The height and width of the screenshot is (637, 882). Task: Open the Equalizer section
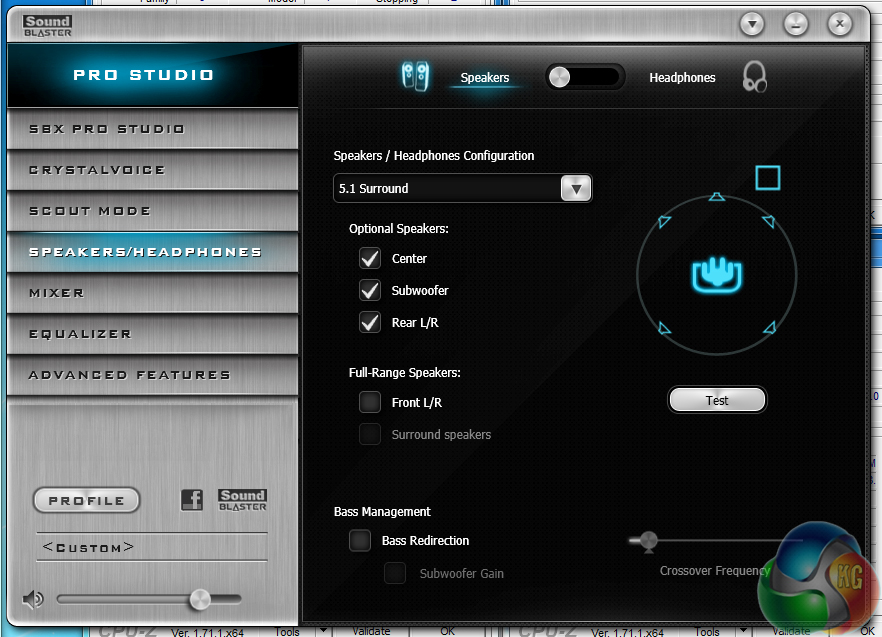pos(152,334)
